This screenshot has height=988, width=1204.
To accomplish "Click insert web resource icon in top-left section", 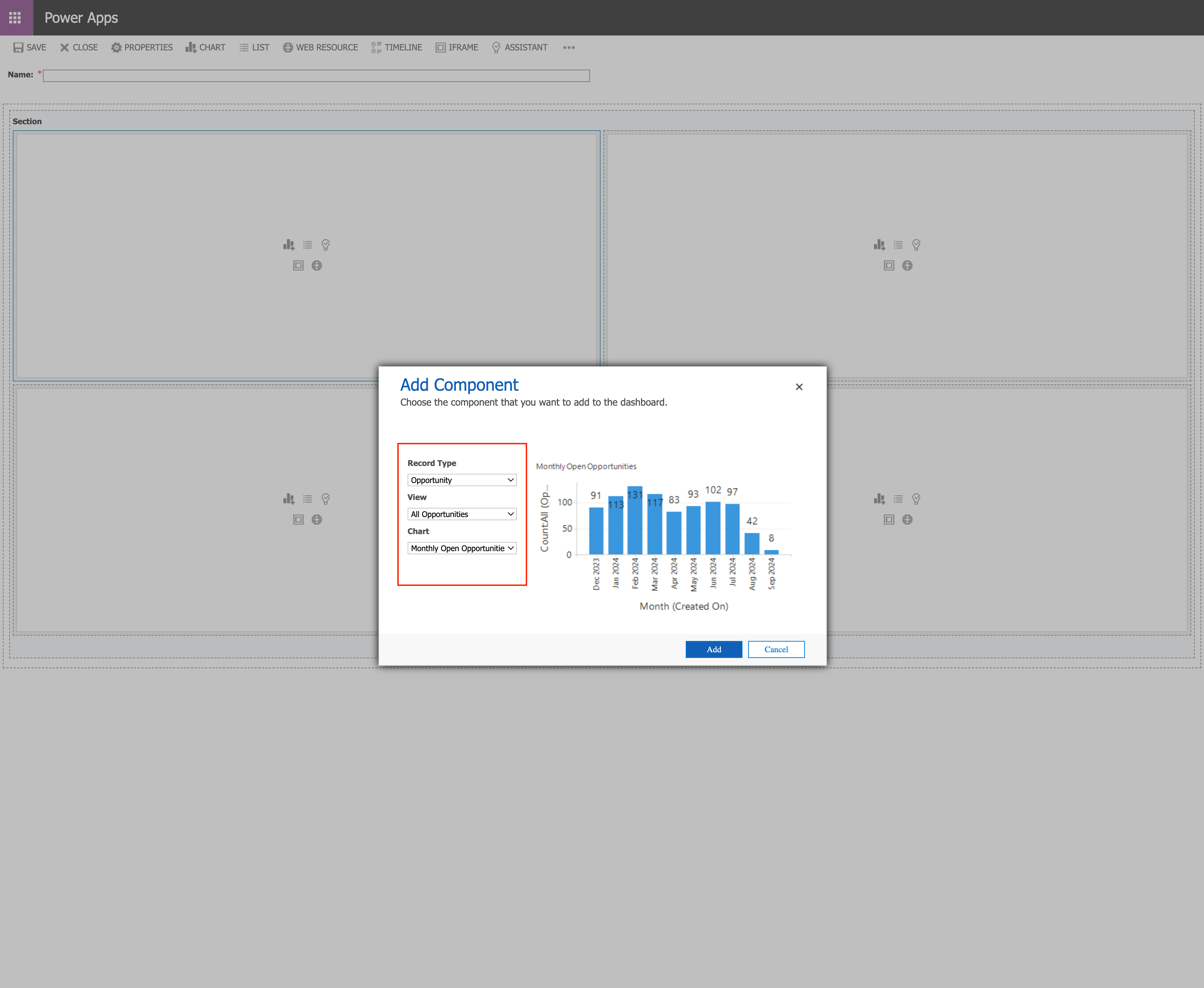I will tap(317, 266).
